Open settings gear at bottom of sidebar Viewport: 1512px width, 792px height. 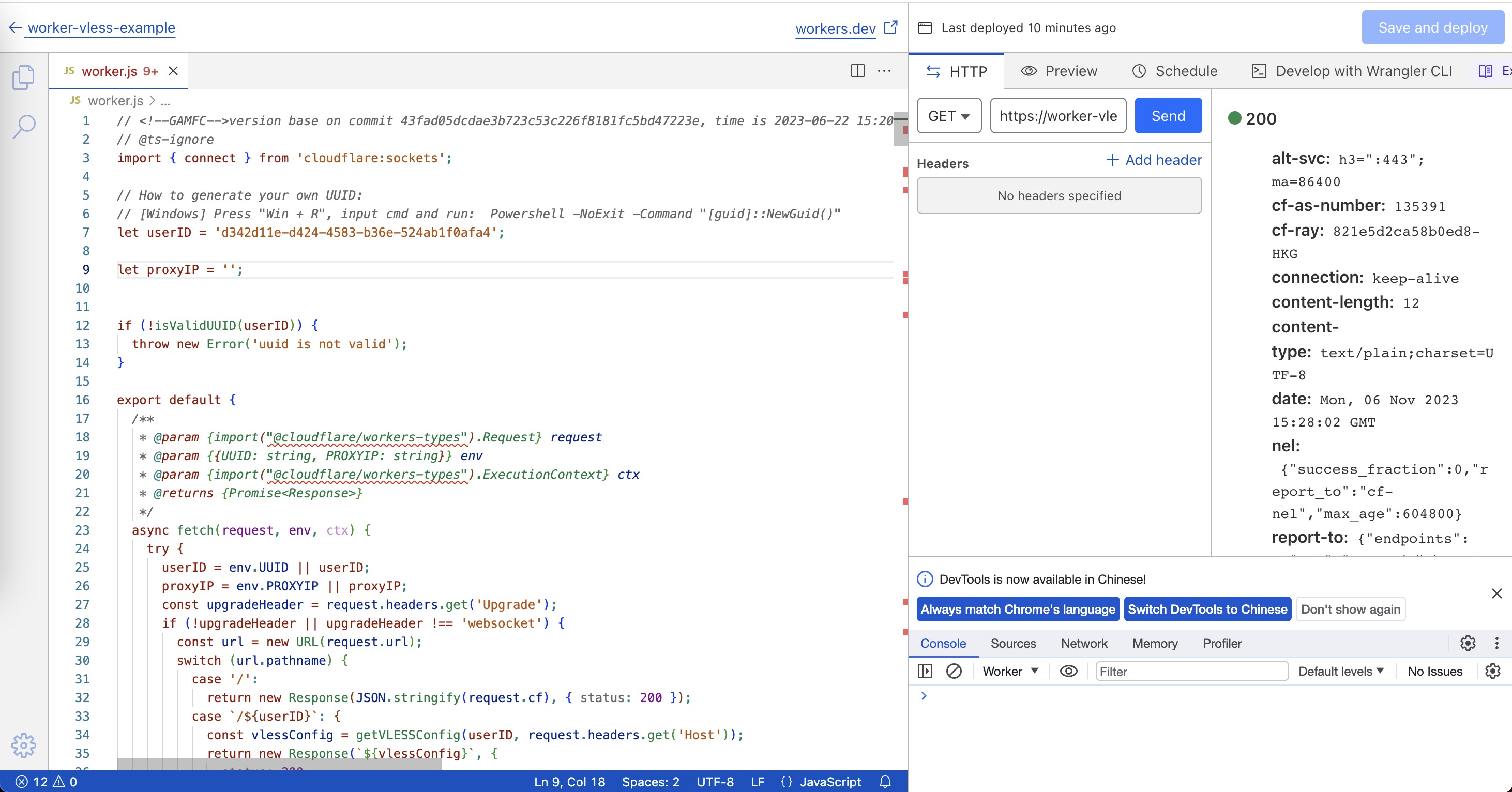(x=23, y=745)
